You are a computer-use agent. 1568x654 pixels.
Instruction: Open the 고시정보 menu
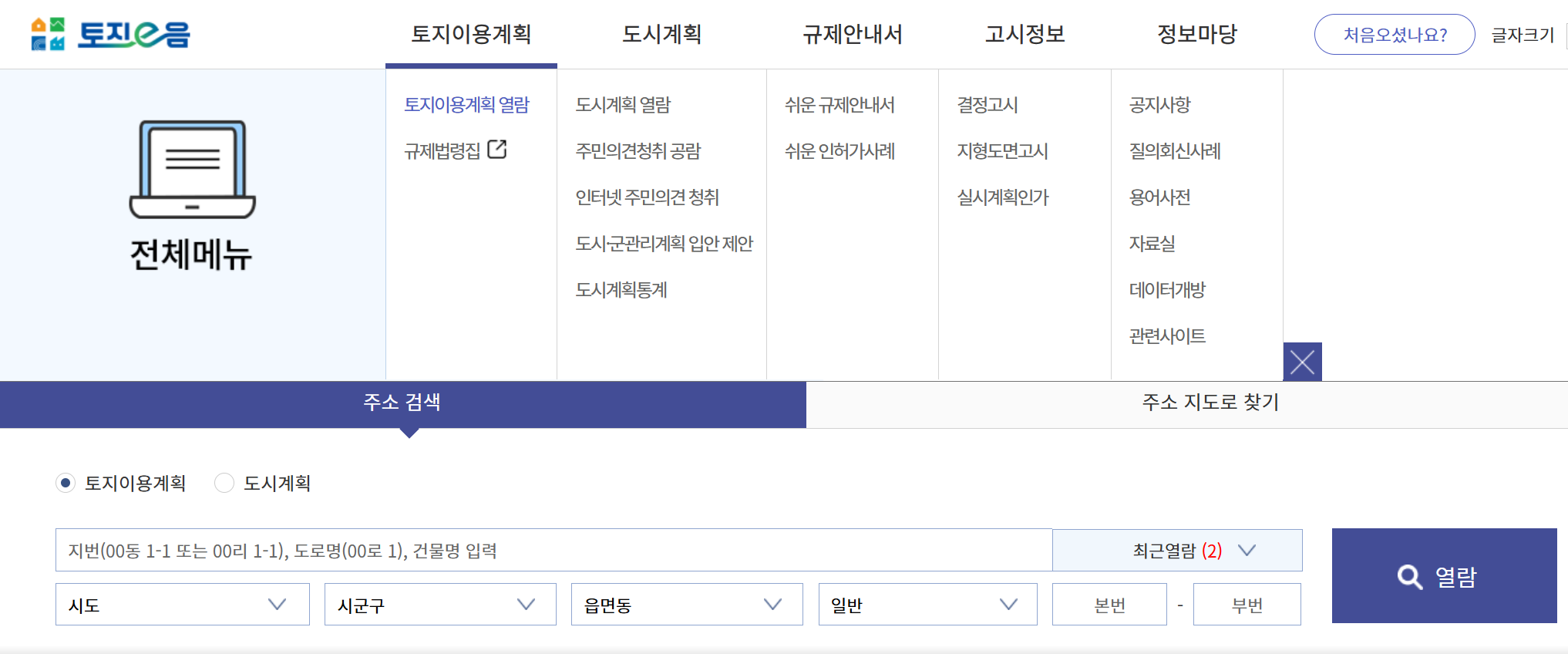point(1025,34)
